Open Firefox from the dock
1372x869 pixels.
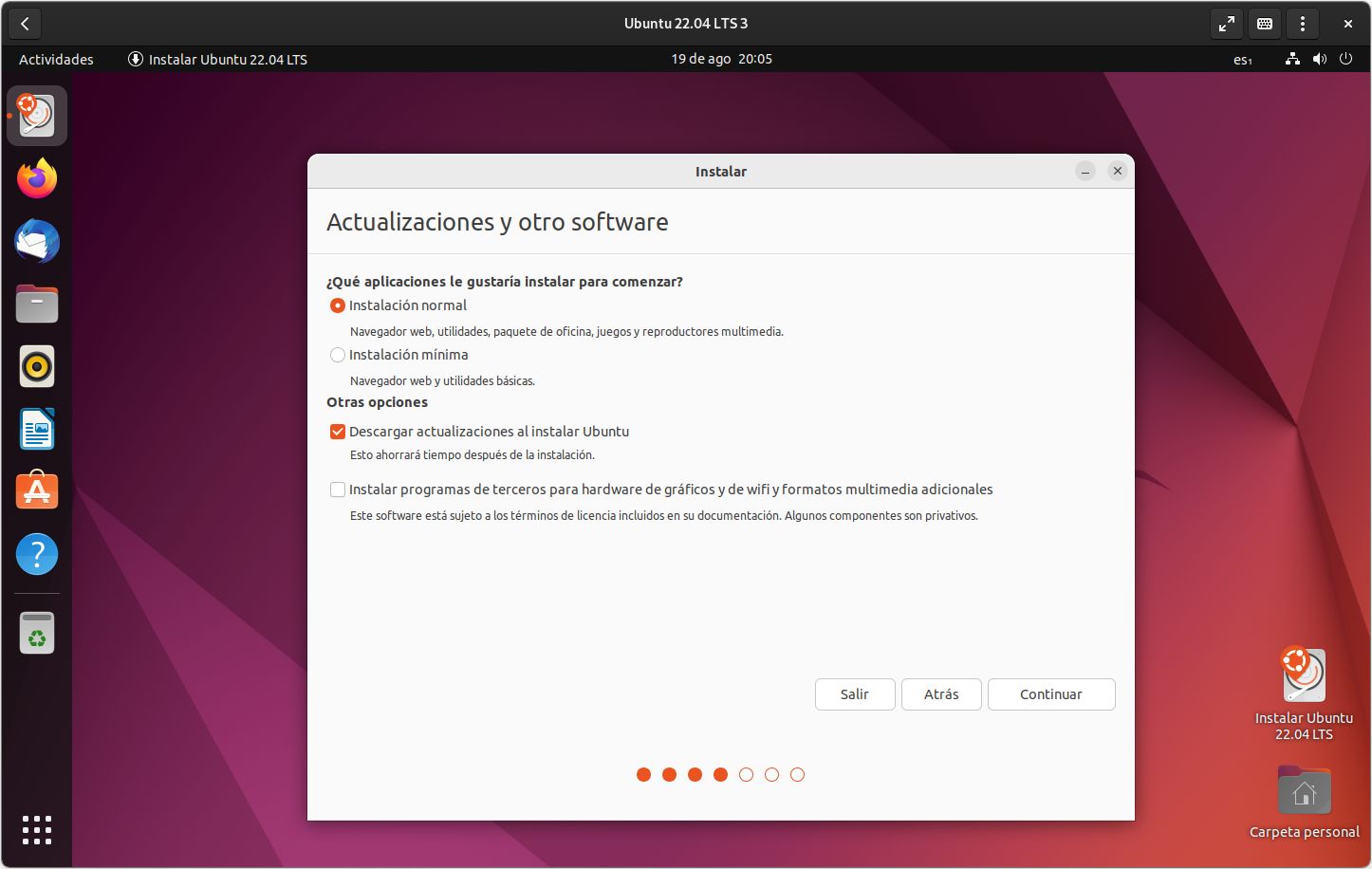[x=37, y=178]
